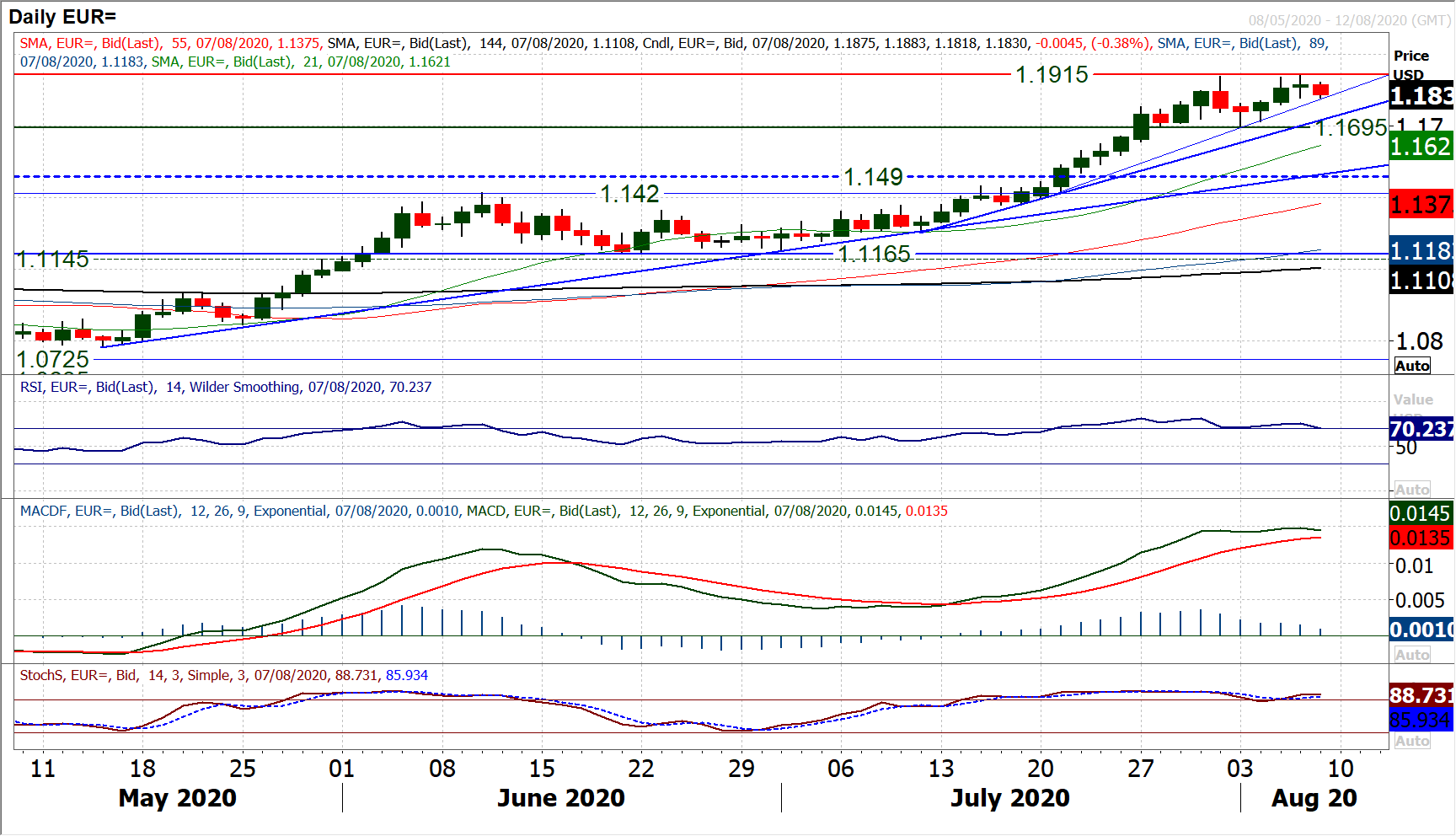Click the 70.237 RSI value badge
Image resolution: width=1456 pixels, height=836 pixels.
[x=1421, y=429]
